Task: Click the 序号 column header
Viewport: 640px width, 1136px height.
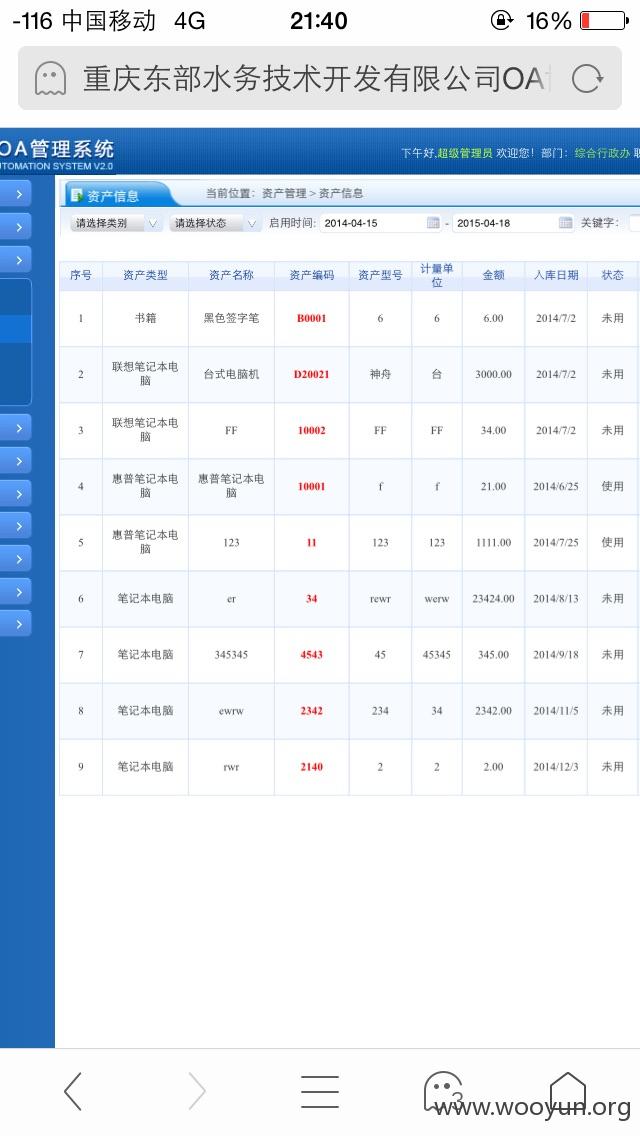Action: coord(80,275)
